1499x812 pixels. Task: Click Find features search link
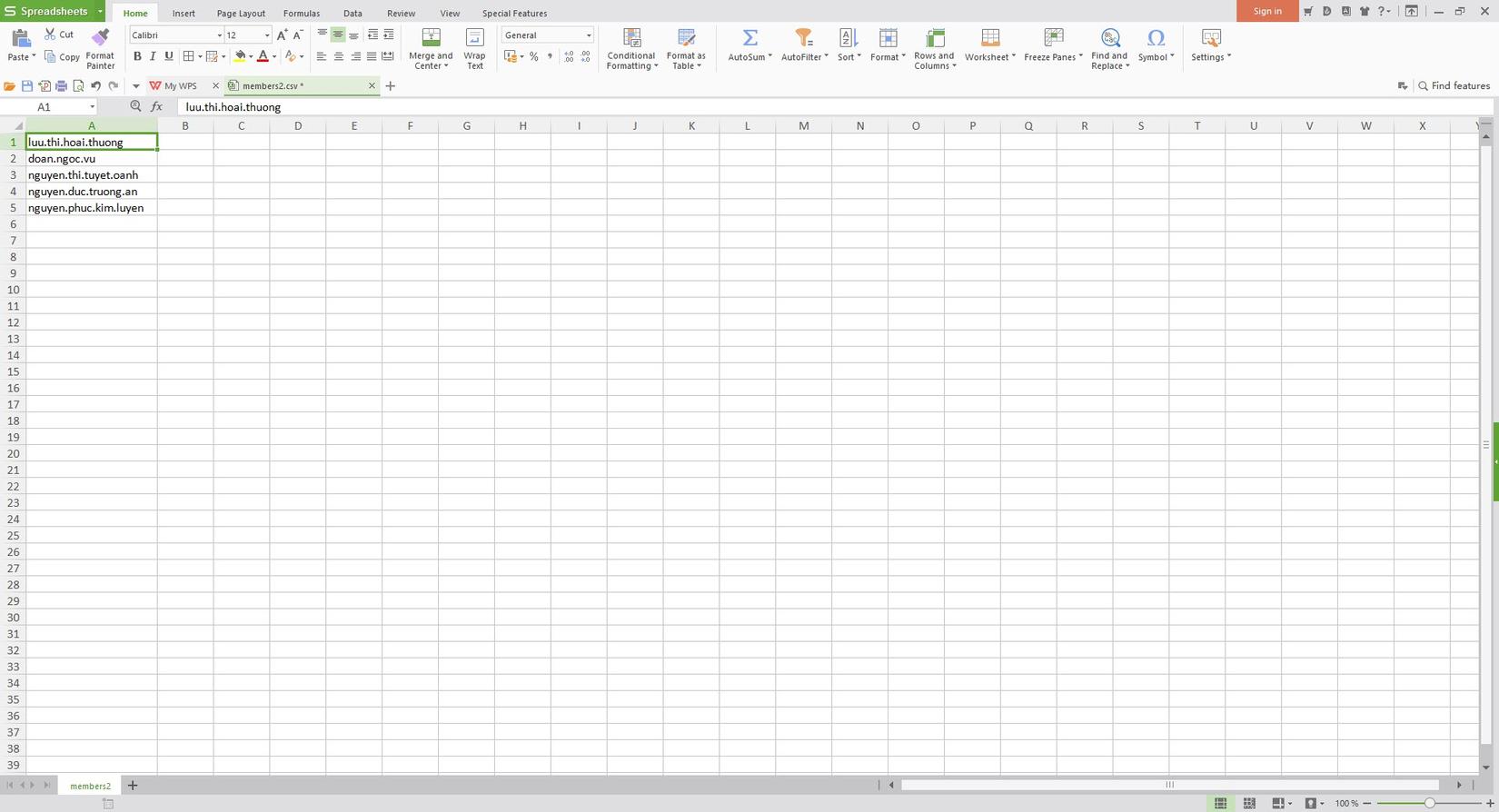click(x=1454, y=86)
